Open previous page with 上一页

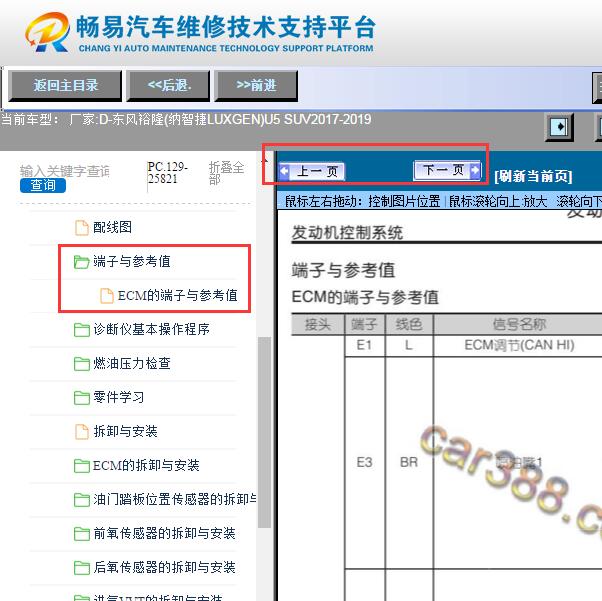(x=312, y=171)
